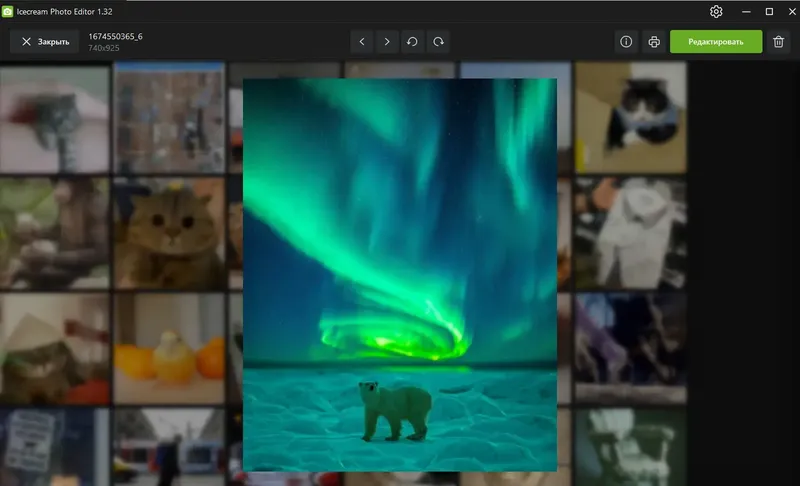Select the person near tram thumbnail
800x486 pixels.
click(169, 447)
